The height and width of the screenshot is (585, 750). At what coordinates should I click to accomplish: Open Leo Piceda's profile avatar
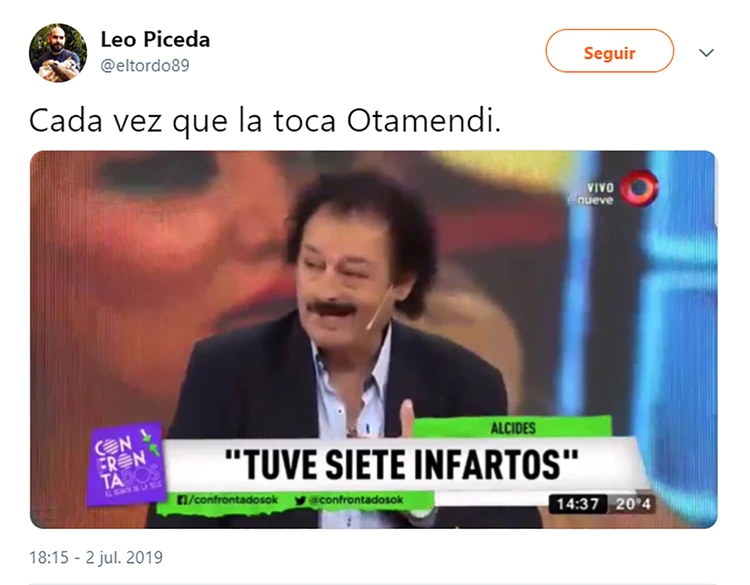click(x=58, y=52)
